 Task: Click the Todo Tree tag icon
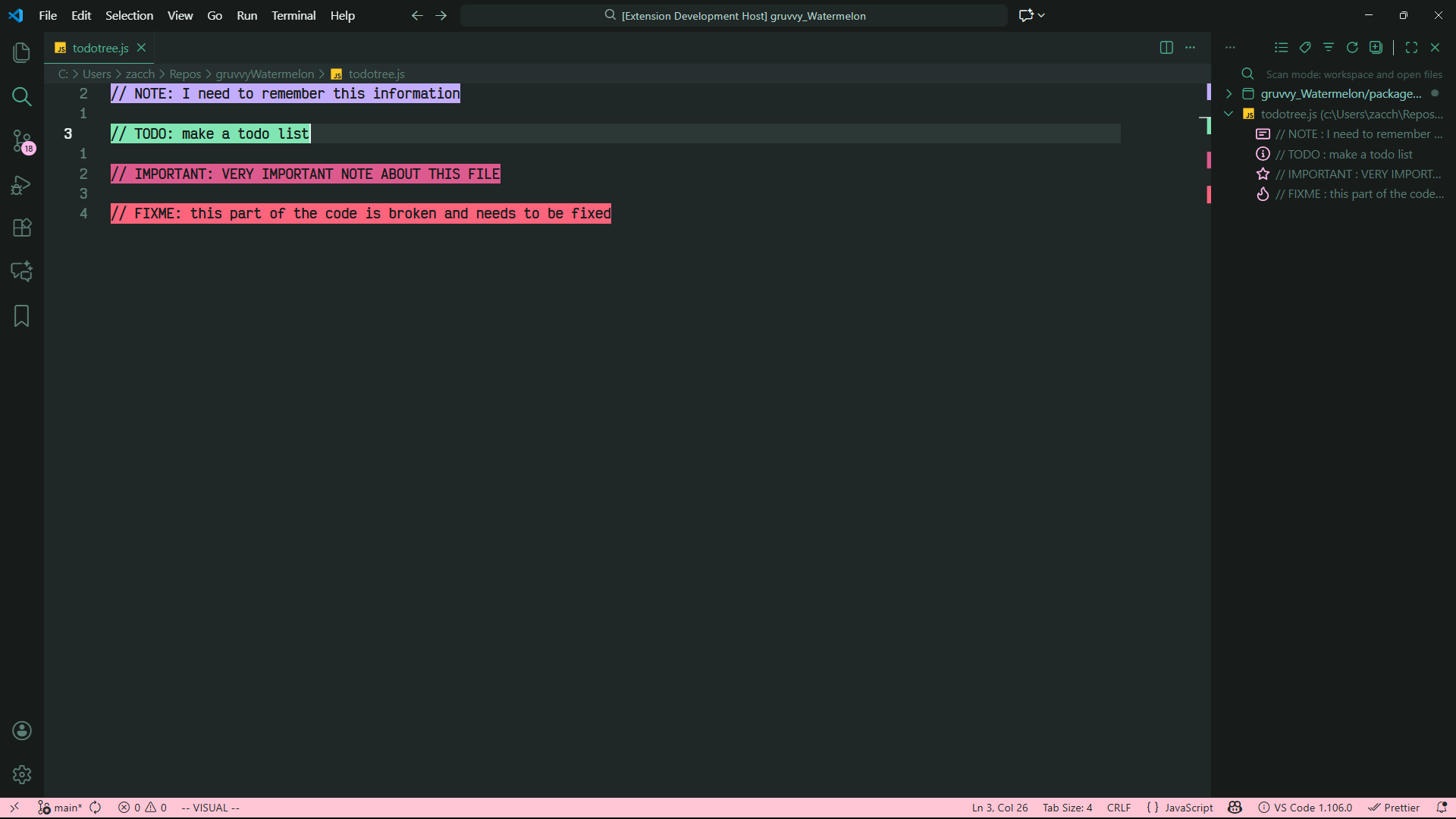(x=1305, y=47)
